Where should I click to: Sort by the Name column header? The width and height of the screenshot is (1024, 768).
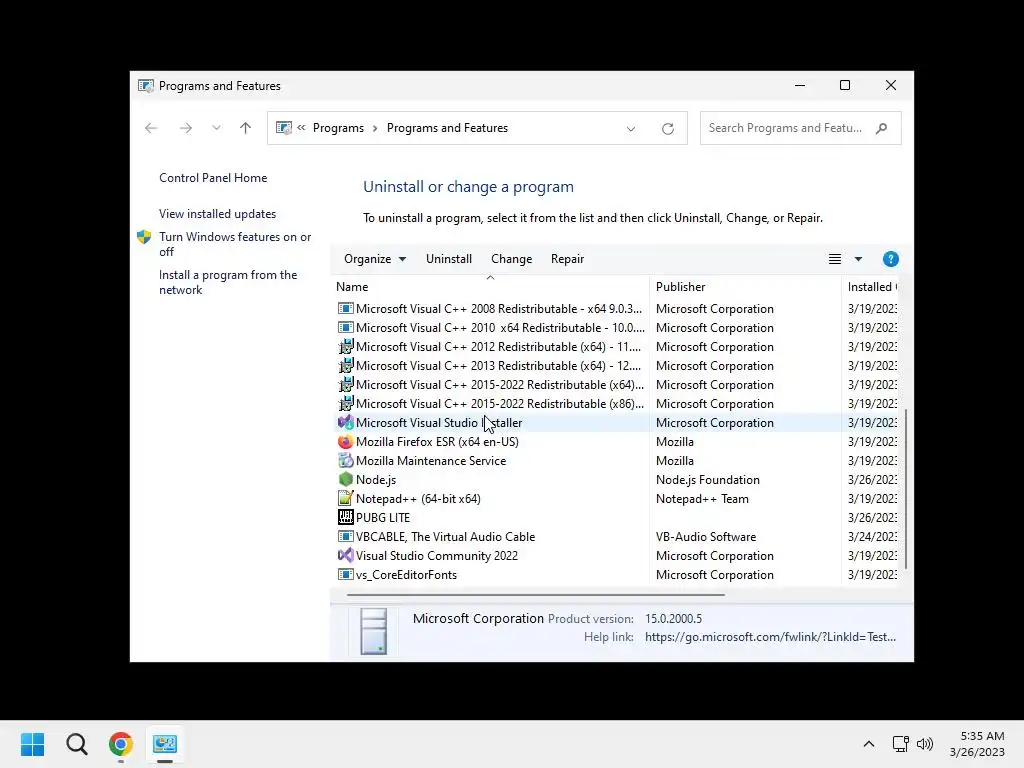[490, 287]
